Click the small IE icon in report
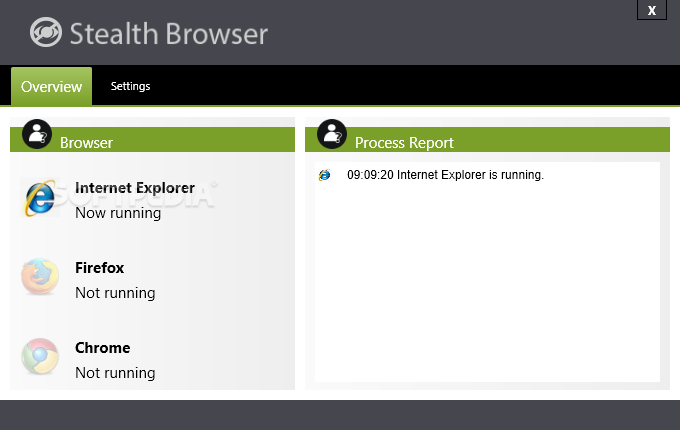 [x=324, y=175]
